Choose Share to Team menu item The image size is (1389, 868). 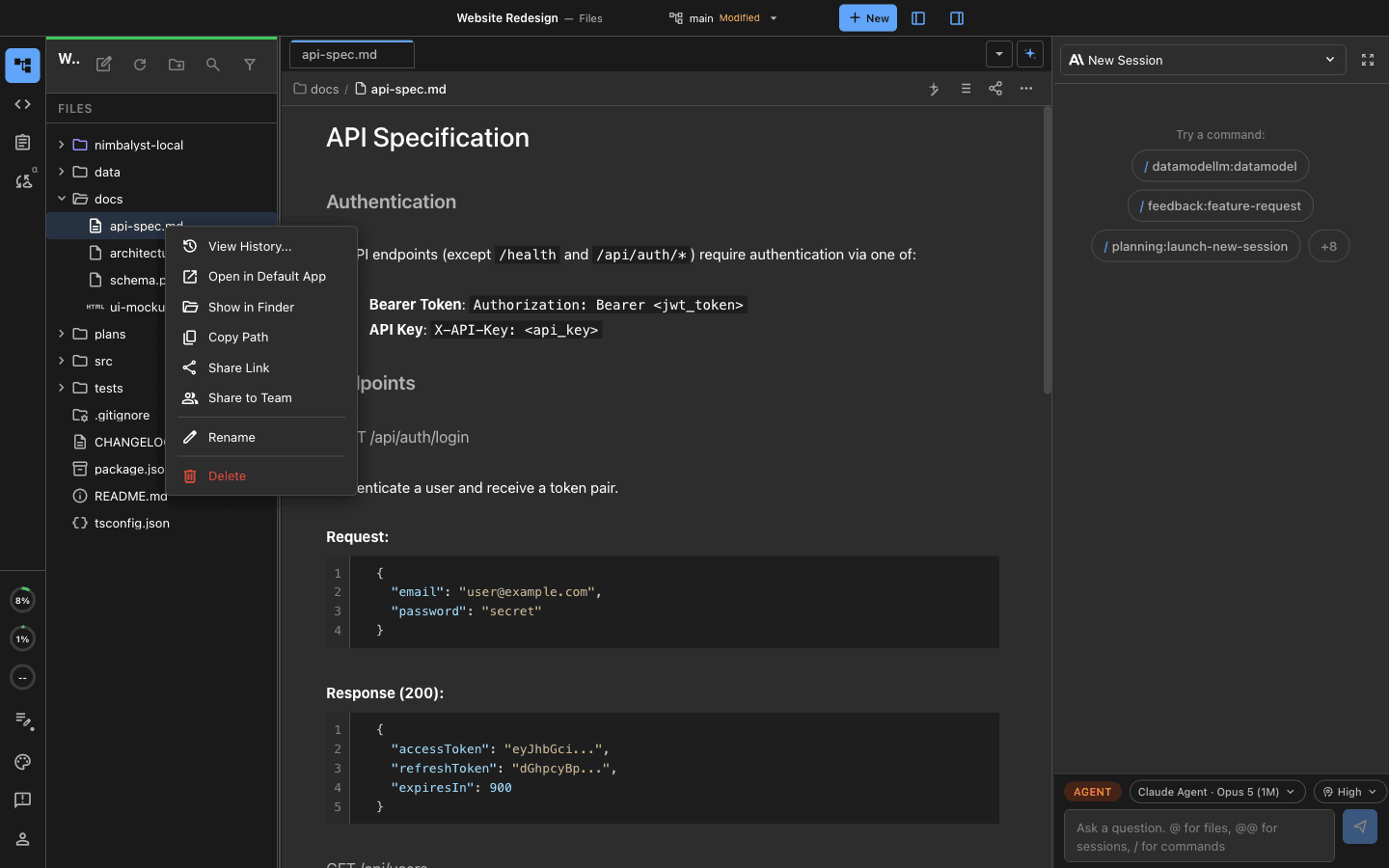pos(261,397)
